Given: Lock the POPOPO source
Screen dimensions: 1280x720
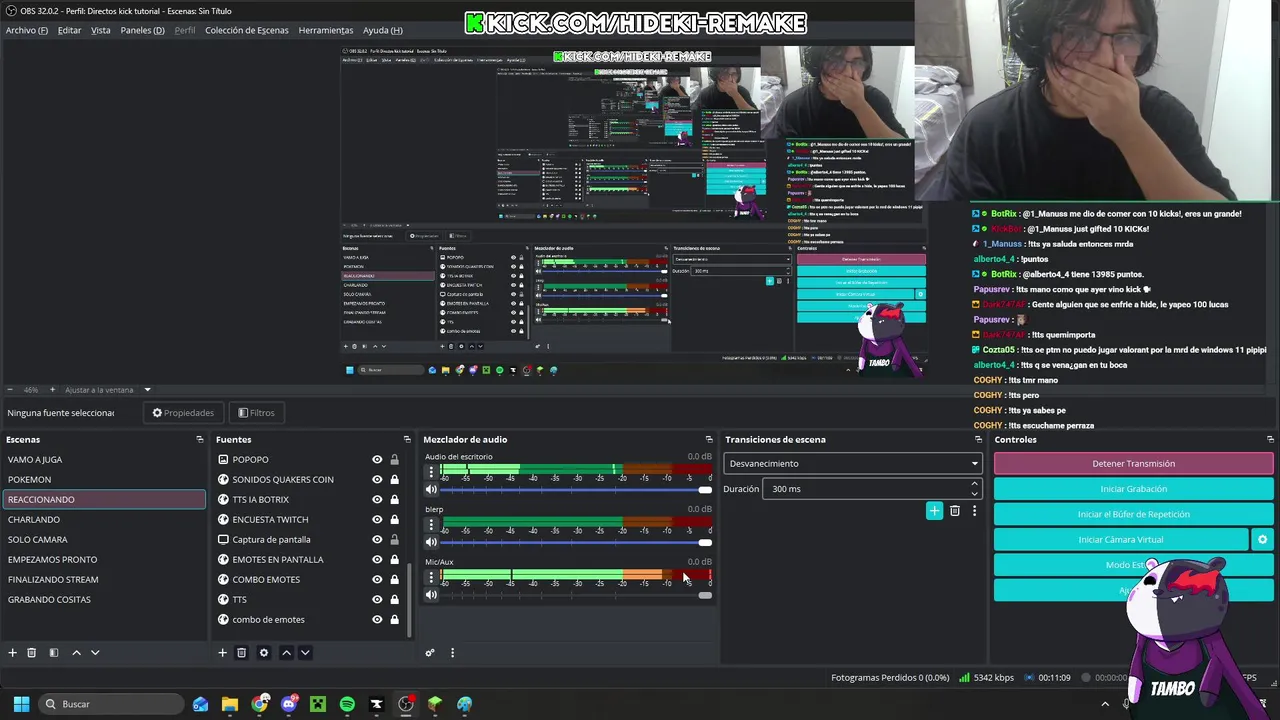Looking at the screenshot, I should pos(394,460).
